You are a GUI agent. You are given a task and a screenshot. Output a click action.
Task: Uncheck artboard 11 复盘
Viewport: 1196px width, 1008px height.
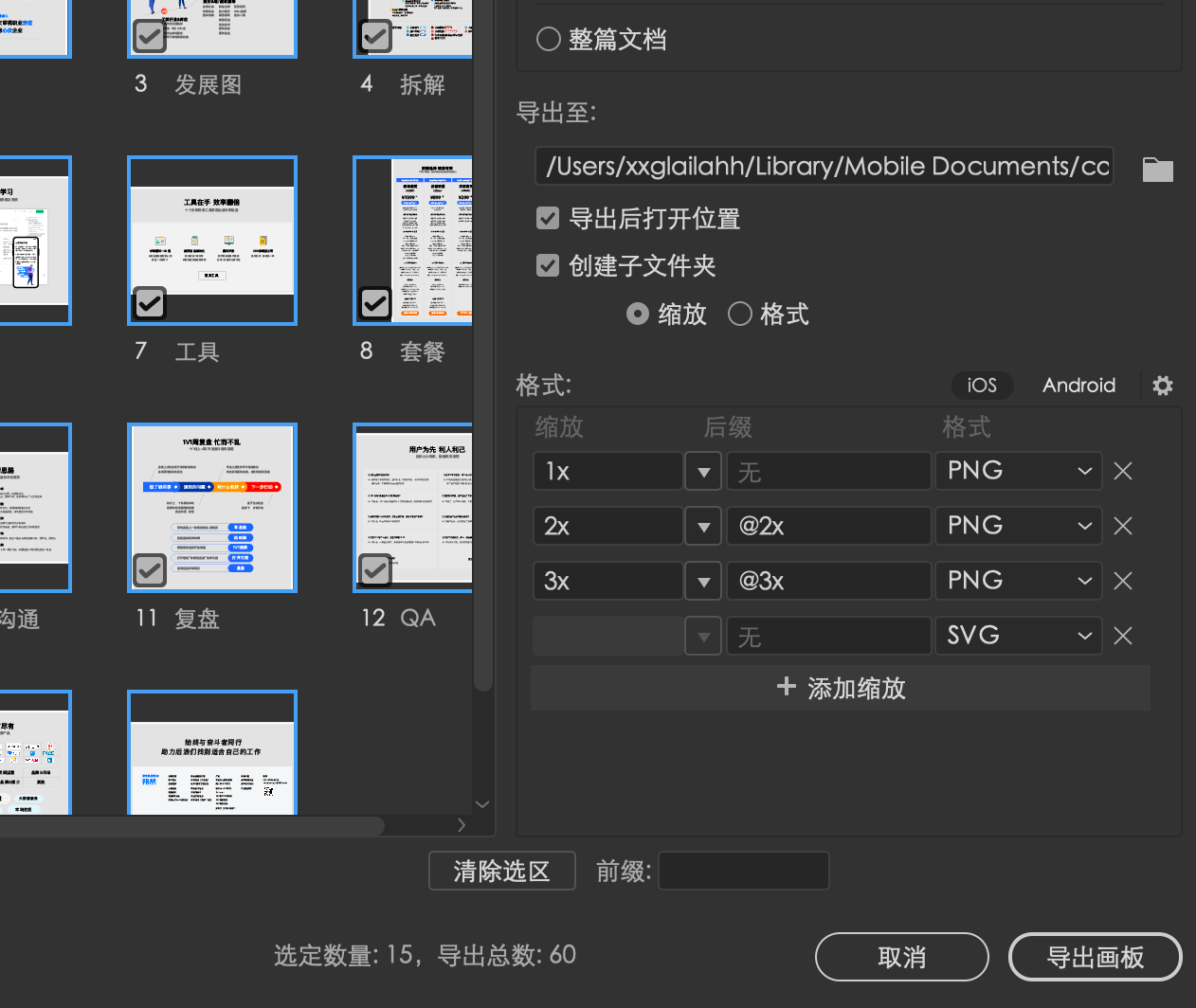(150, 570)
